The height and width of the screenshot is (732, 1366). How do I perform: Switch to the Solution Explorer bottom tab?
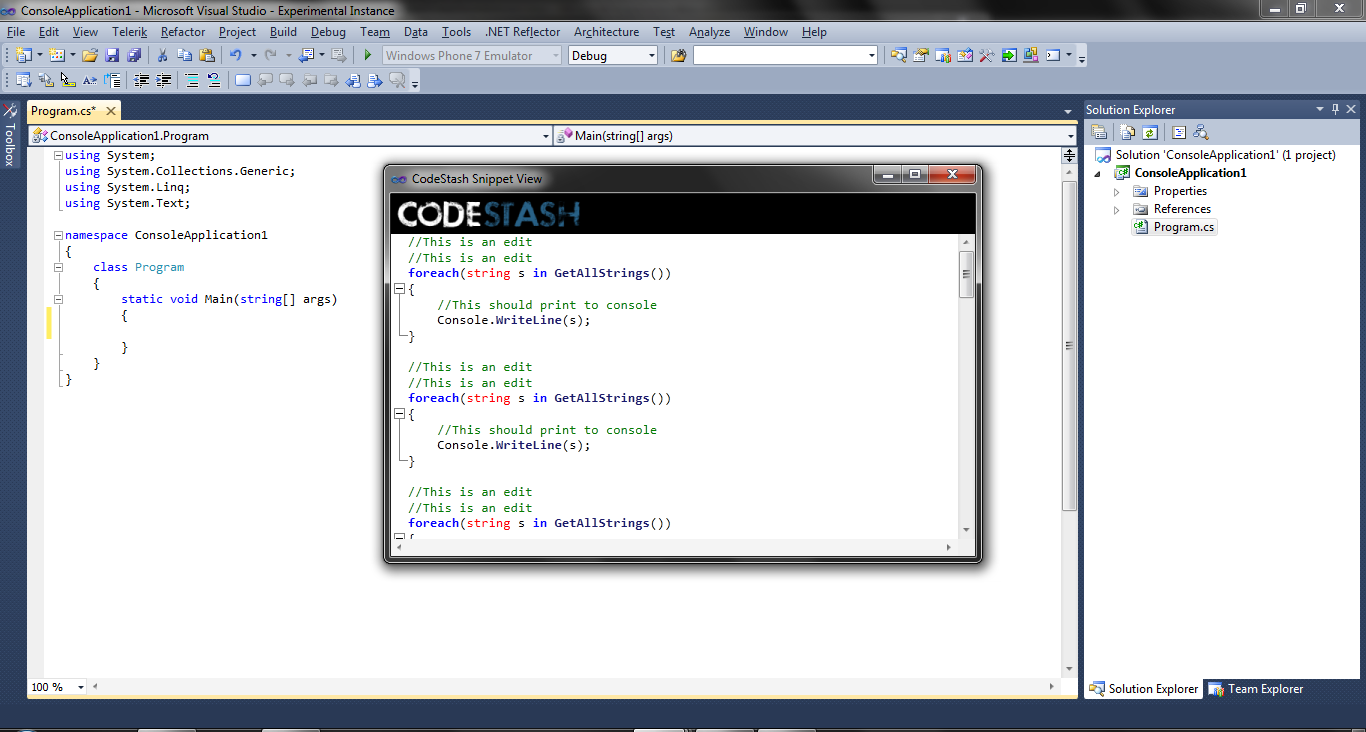click(x=1143, y=689)
